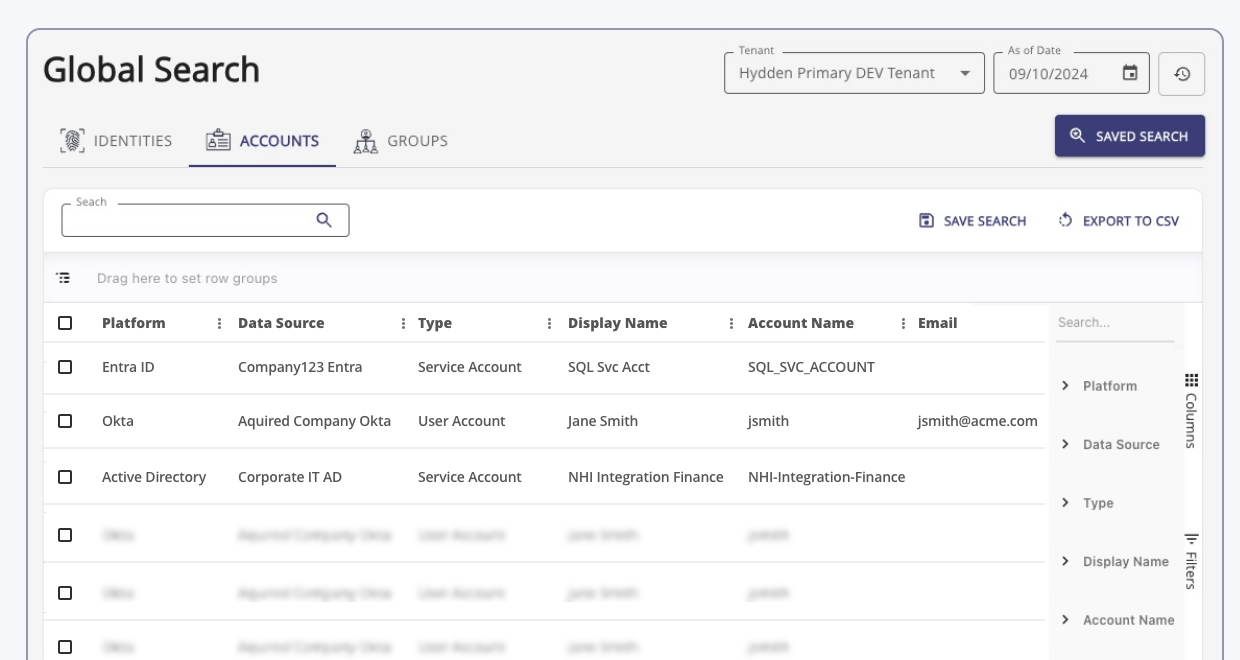
Task: Select the Active Directory row checkbox
Action: pos(65,477)
